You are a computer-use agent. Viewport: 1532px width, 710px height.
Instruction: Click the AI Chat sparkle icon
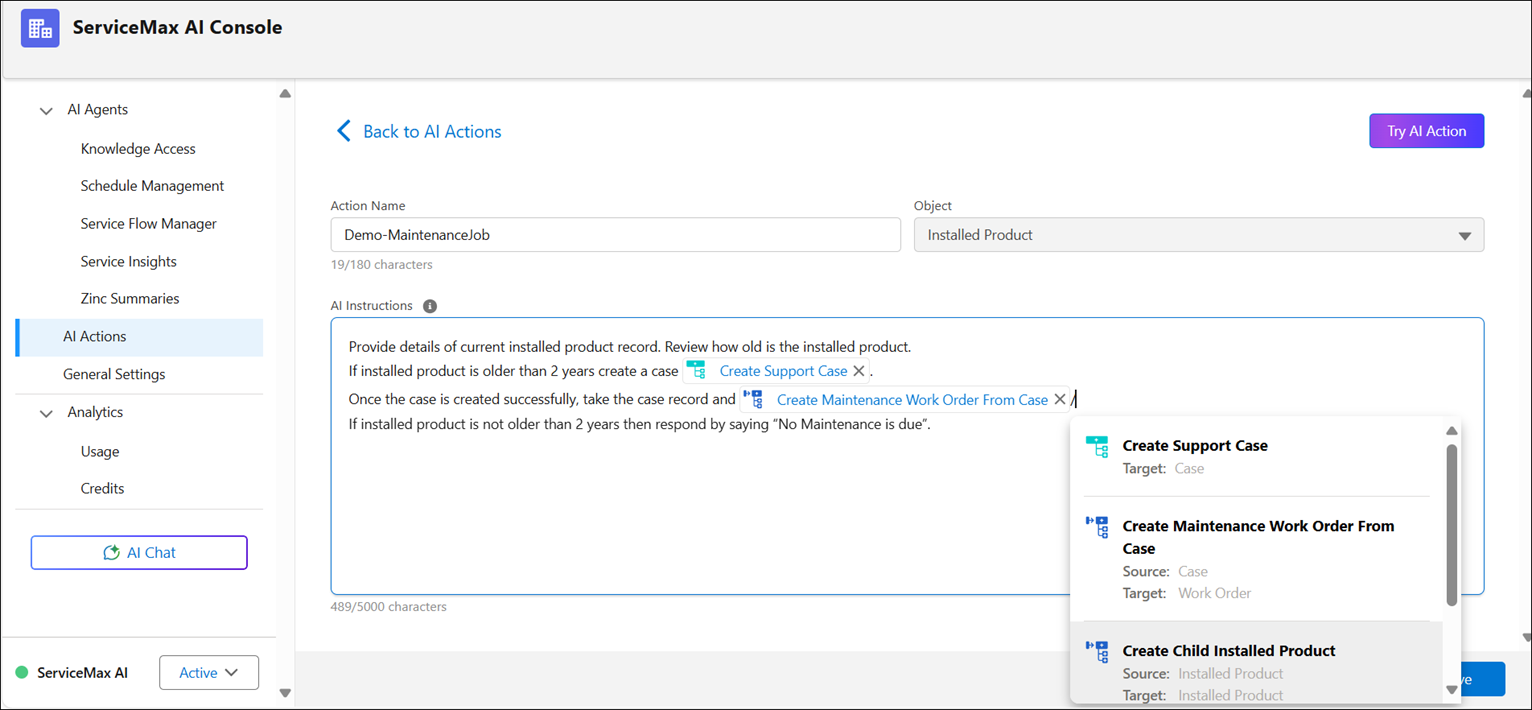click(x=112, y=552)
